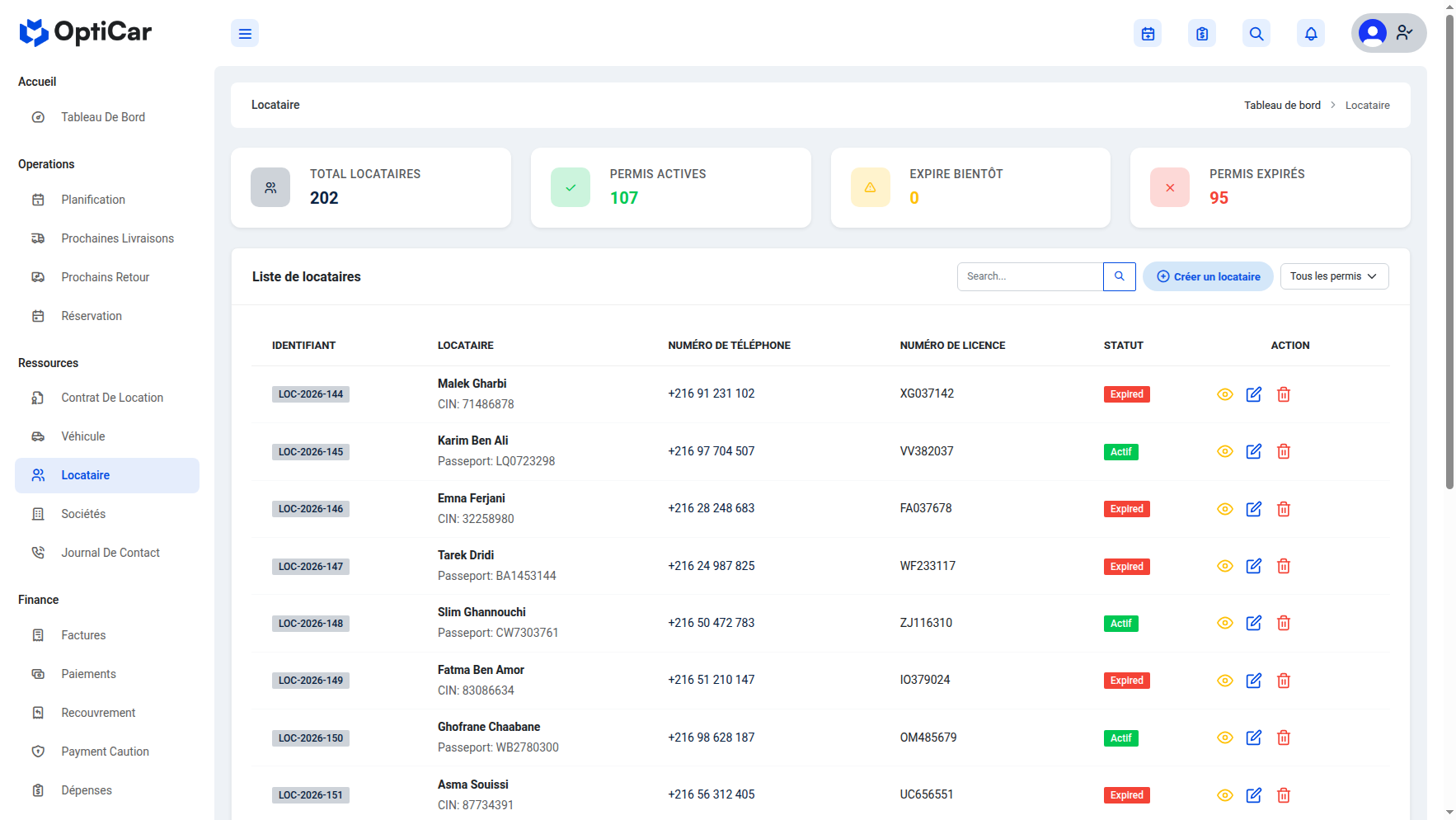Open Journal De Contact
This screenshot has height=820, width=1456.
pos(107,553)
